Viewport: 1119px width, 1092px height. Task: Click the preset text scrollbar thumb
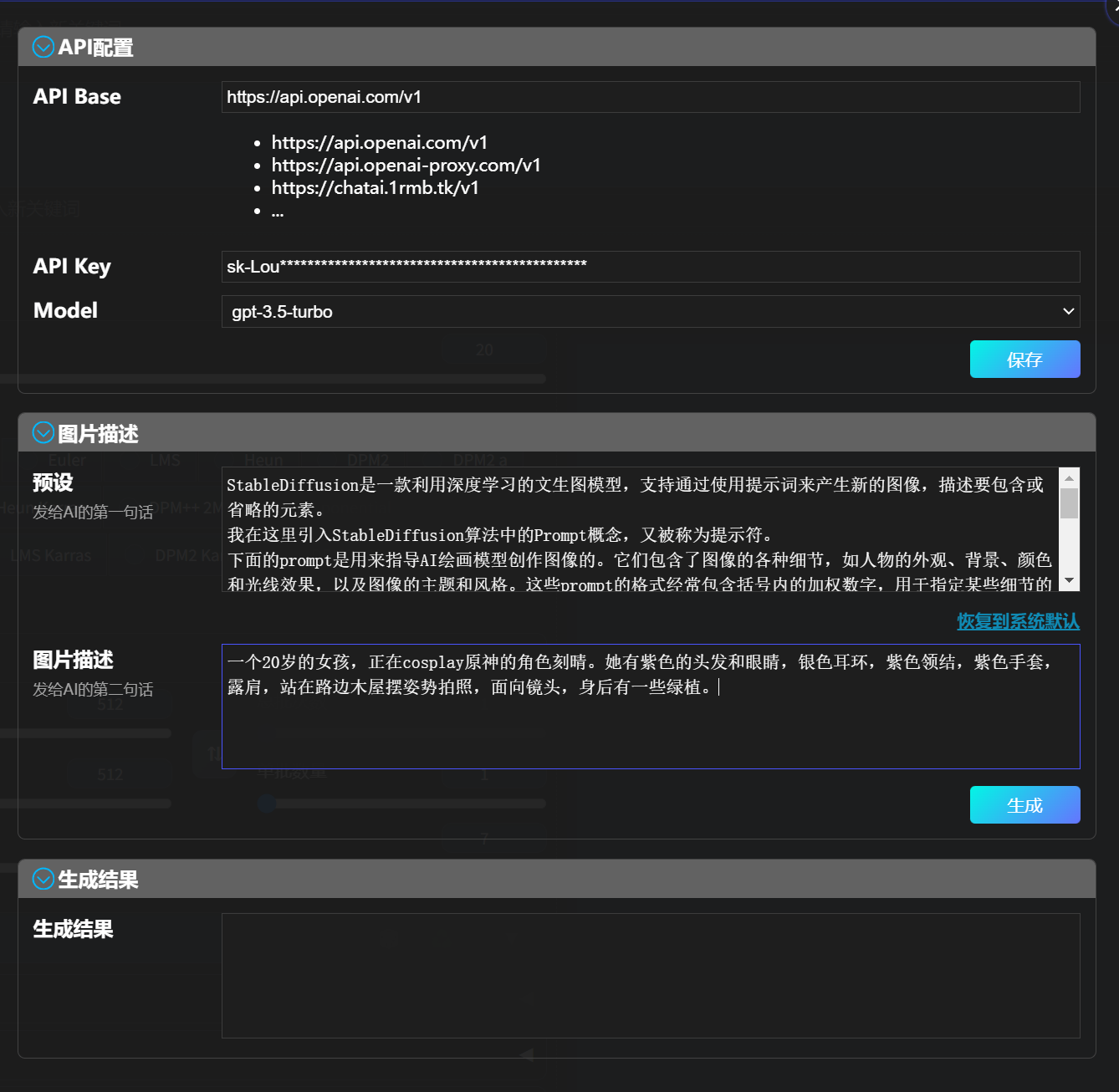click(1069, 504)
